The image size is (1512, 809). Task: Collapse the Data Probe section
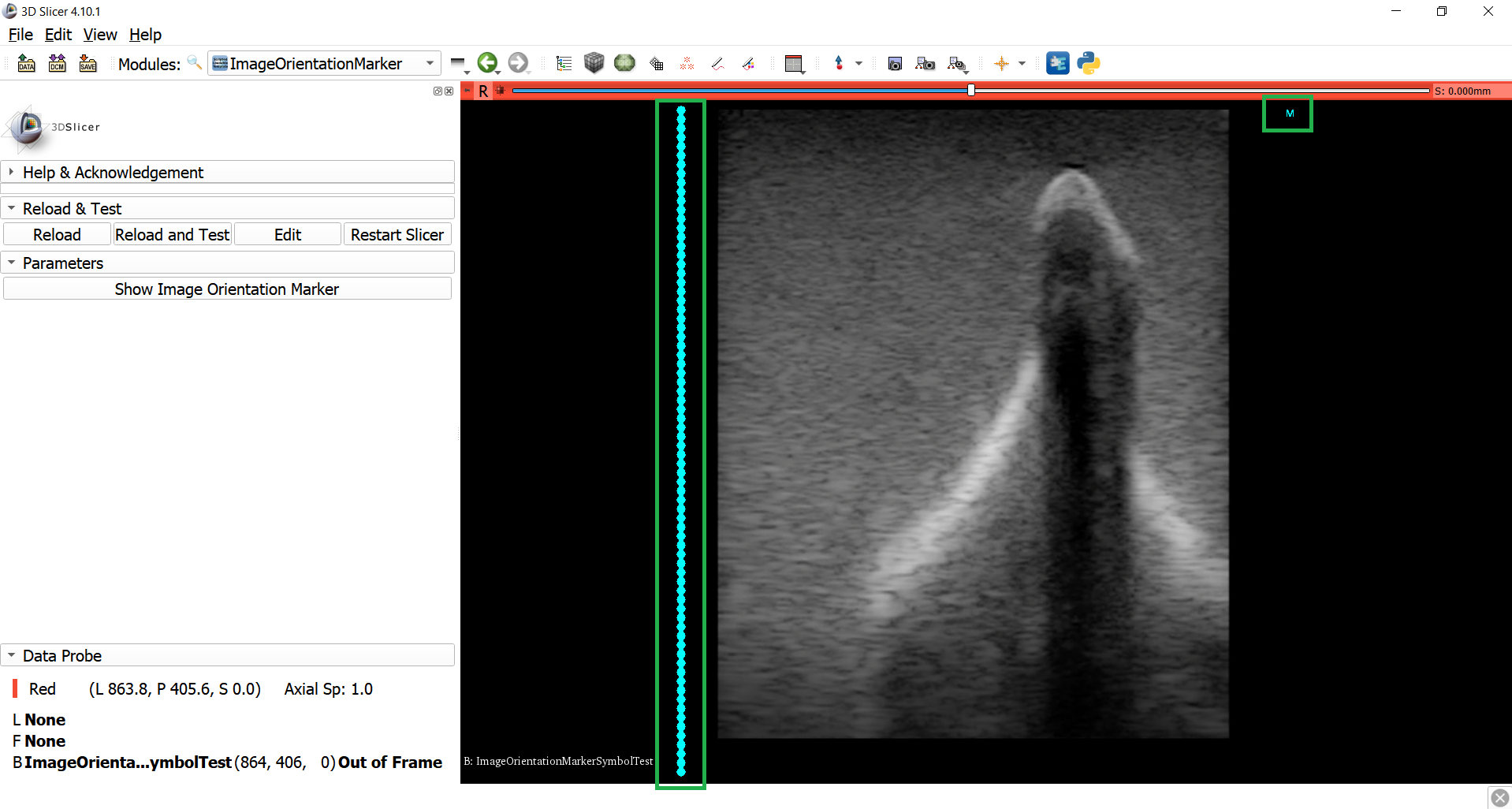coord(61,656)
